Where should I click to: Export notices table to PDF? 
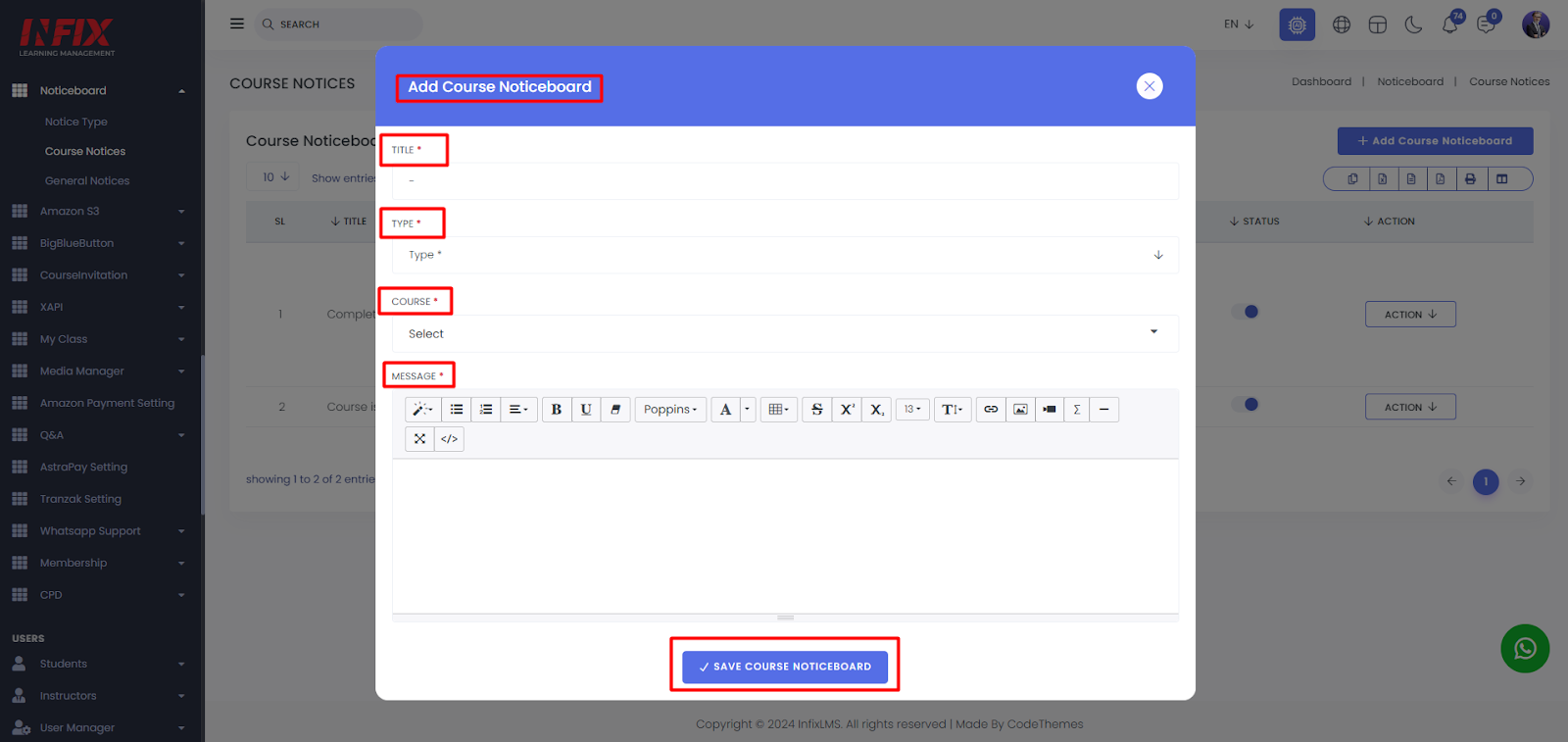(x=1441, y=178)
